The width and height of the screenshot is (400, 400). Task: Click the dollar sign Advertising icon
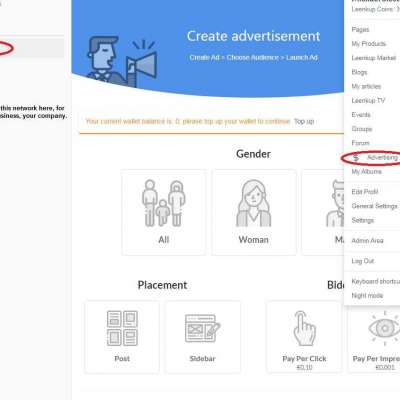(356, 158)
